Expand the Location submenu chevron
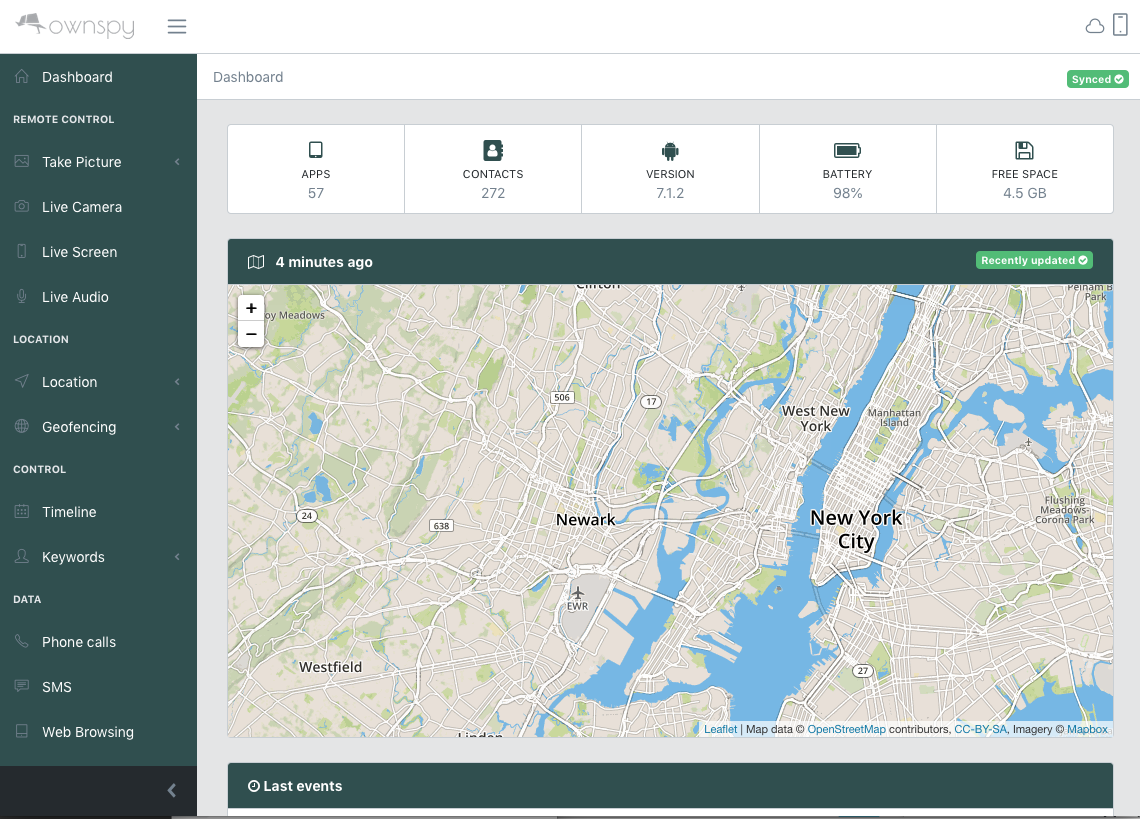This screenshot has height=819, width=1140. pos(177,382)
